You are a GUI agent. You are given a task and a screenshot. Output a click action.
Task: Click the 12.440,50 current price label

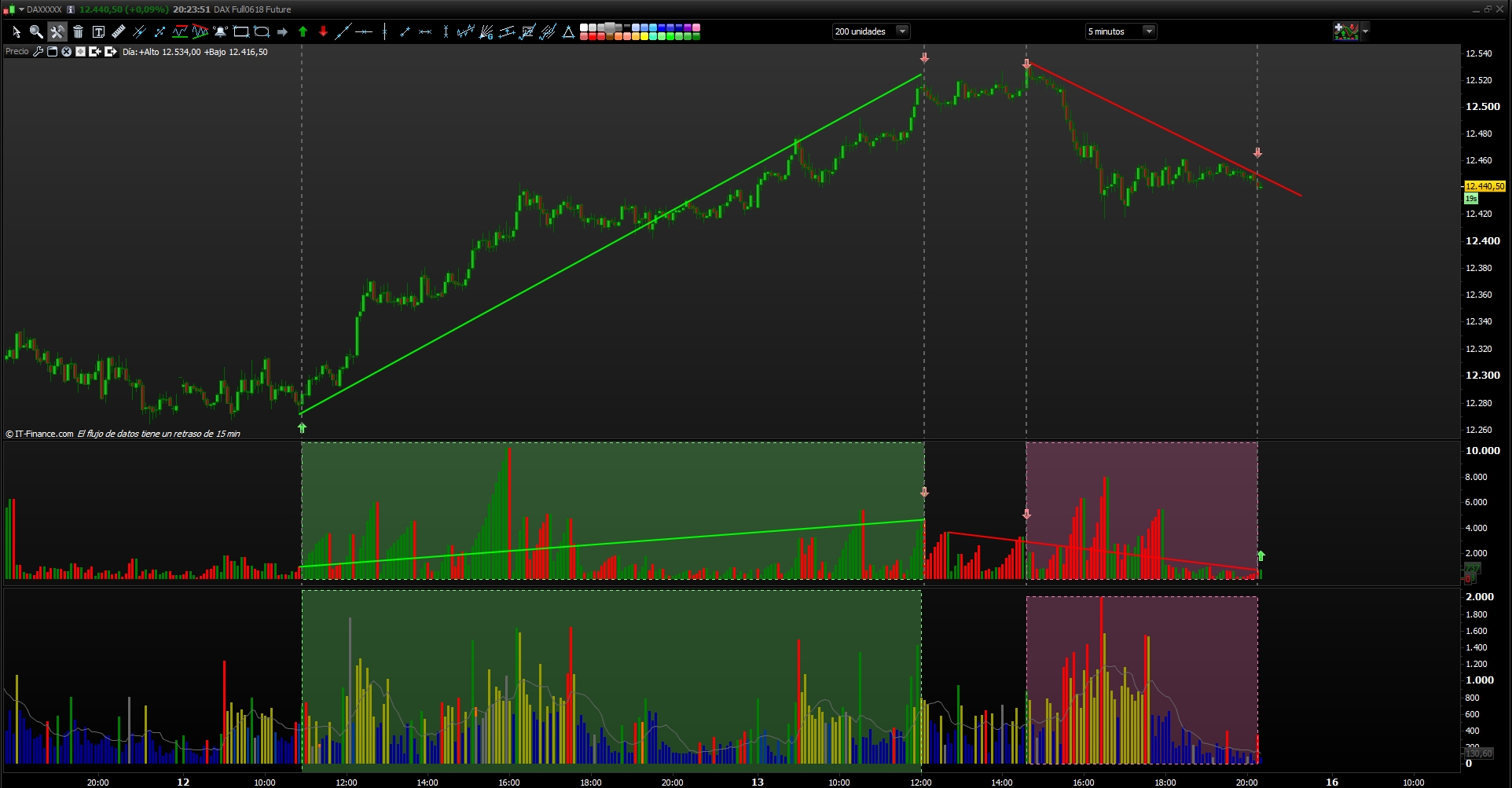click(1484, 186)
